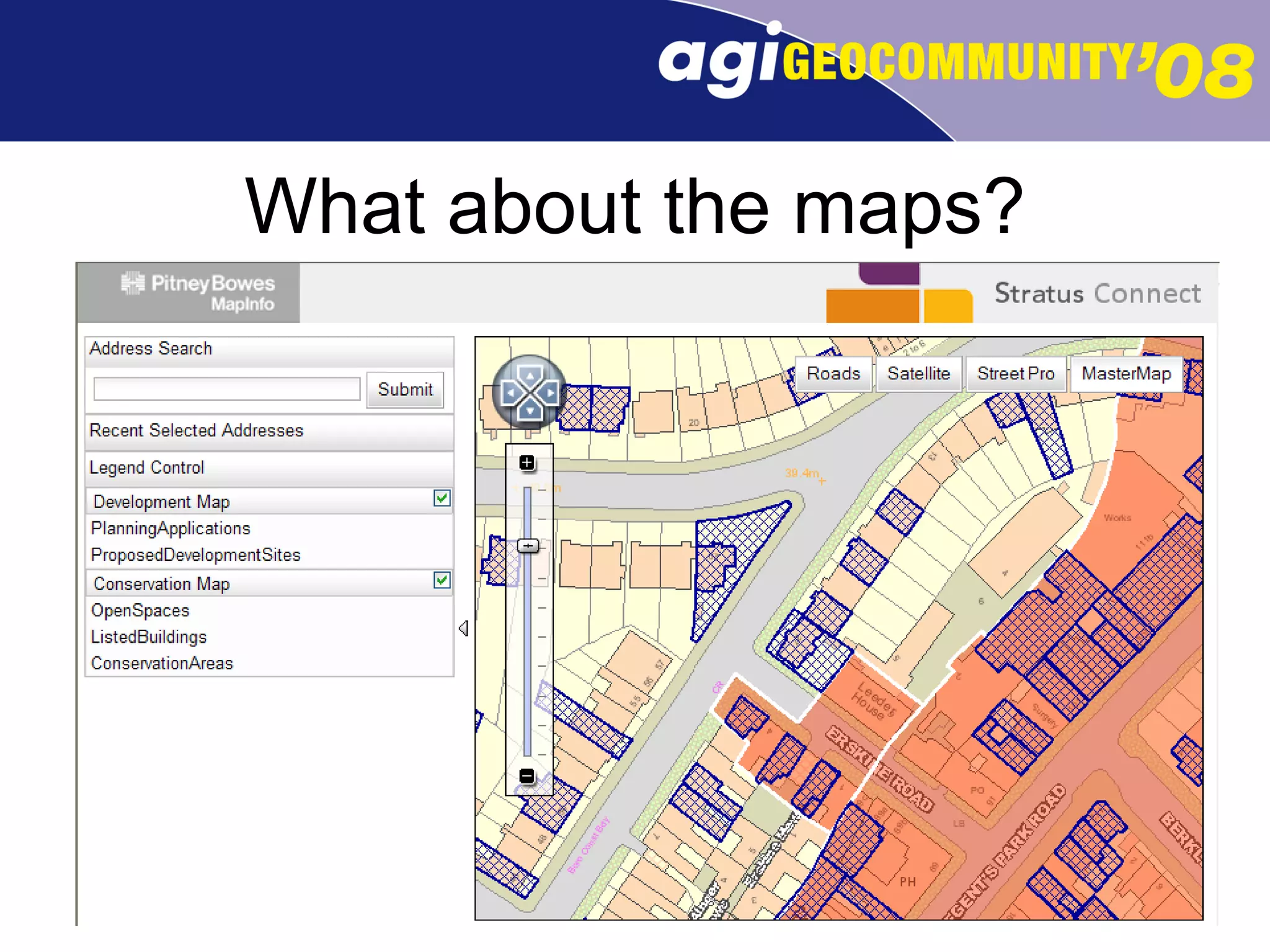Click the PH label on the map
This screenshot has height=952, width=1270.
[907, 881]
